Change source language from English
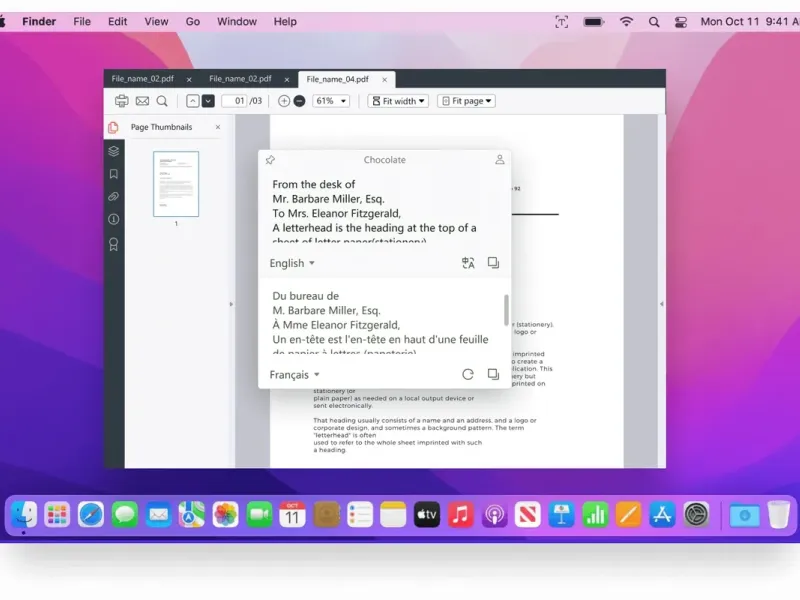800x600 pixels. pyautogui.click(x=292, y=263)
